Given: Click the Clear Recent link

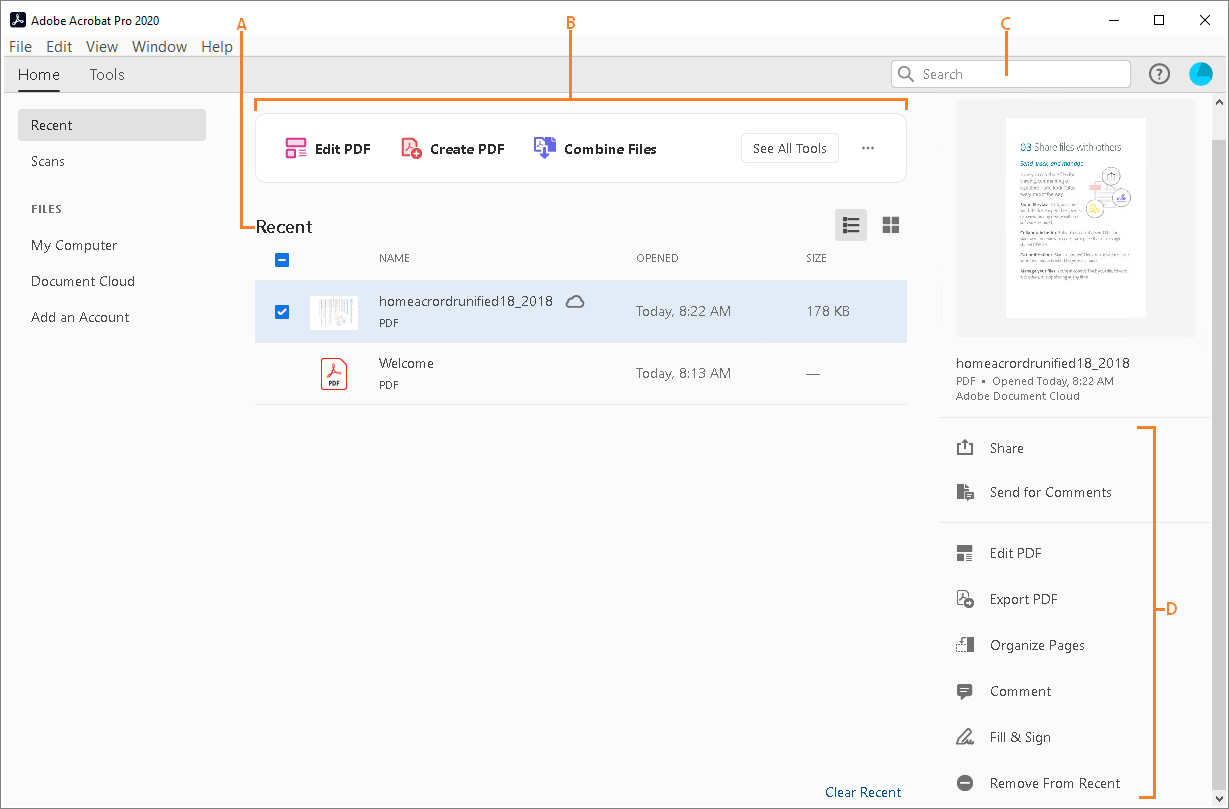Looking at the screenshot, I should (862, 791).
